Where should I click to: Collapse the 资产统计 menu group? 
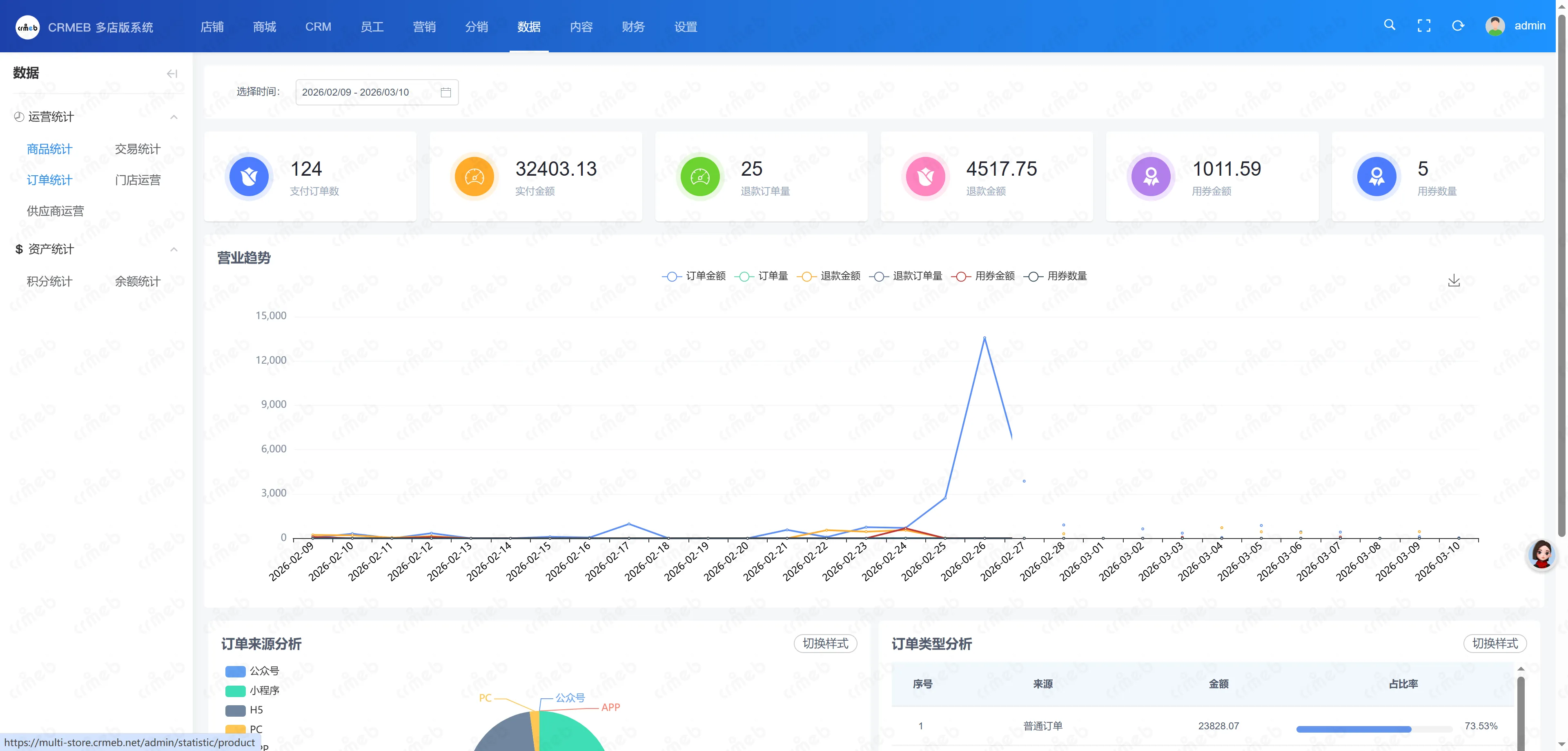(x=174, y=250)
